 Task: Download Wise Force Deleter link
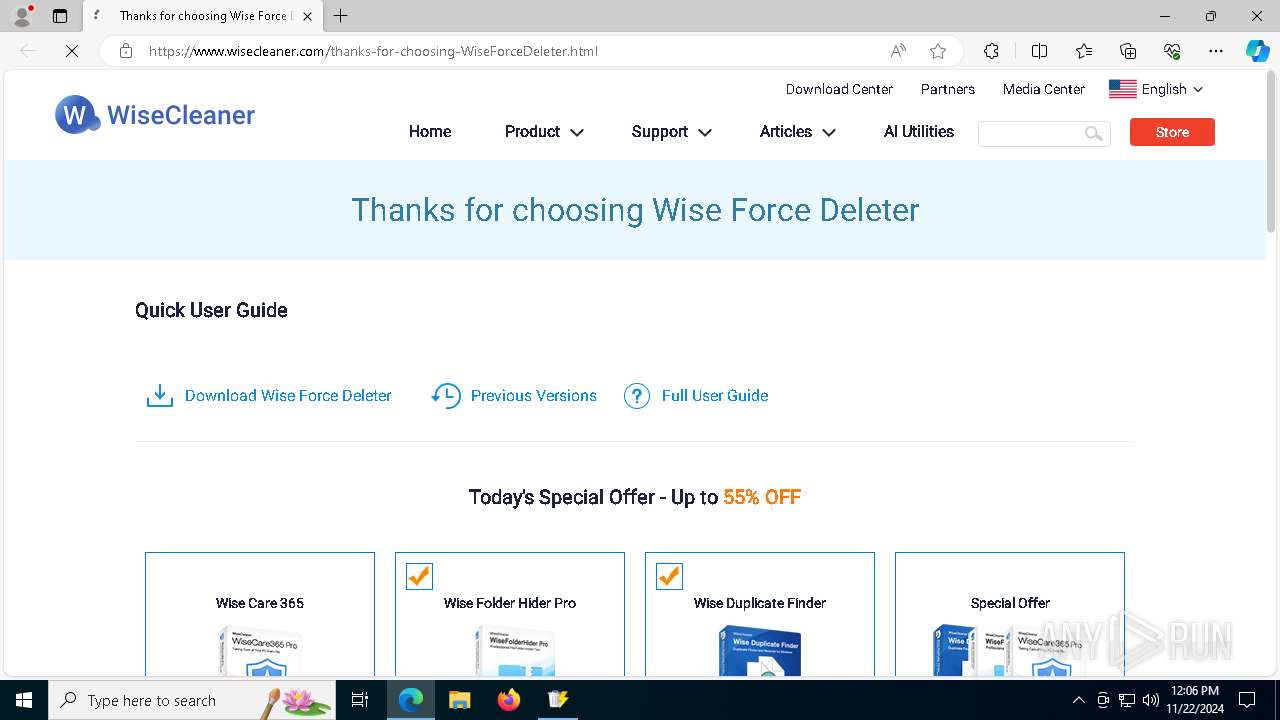pos(288,396)
